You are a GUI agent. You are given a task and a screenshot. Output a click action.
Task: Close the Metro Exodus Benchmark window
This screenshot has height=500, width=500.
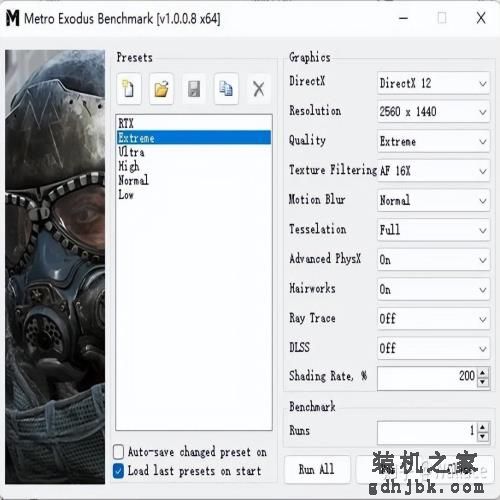(481, 18)
